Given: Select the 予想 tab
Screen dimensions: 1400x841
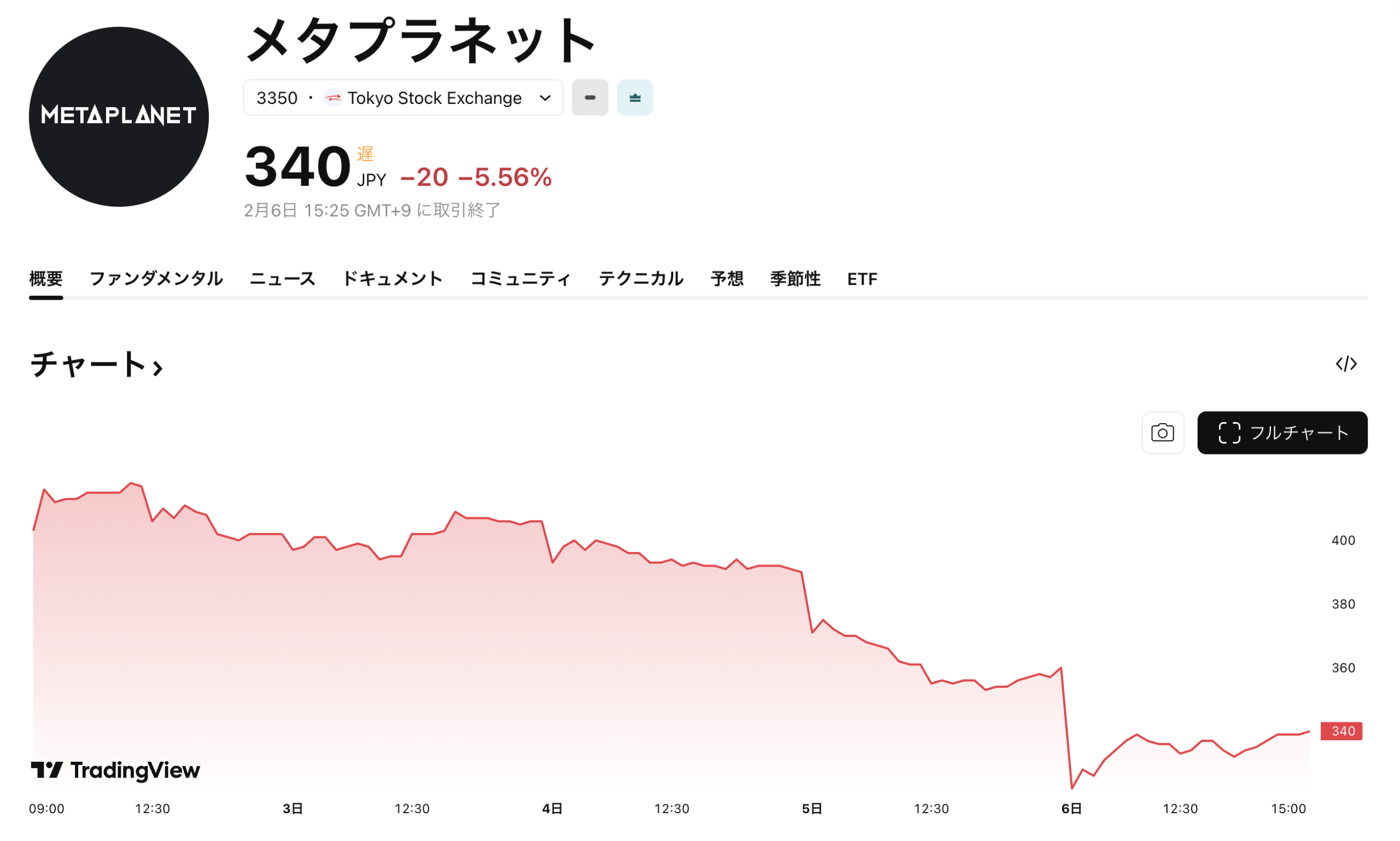Looking at the screenshot, I should (727, 279).
